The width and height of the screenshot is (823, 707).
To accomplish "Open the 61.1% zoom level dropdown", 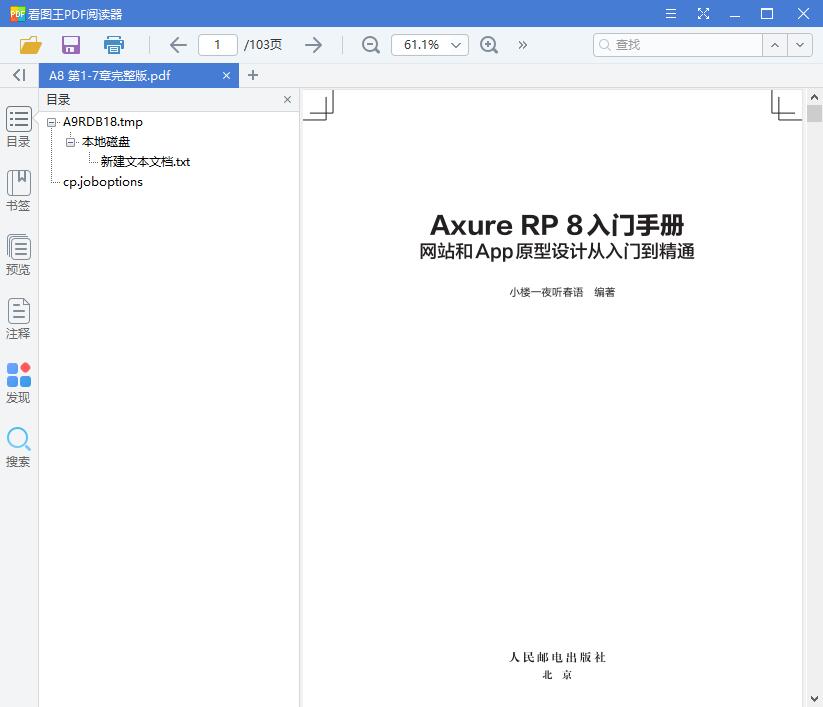I will pos(429,45).
